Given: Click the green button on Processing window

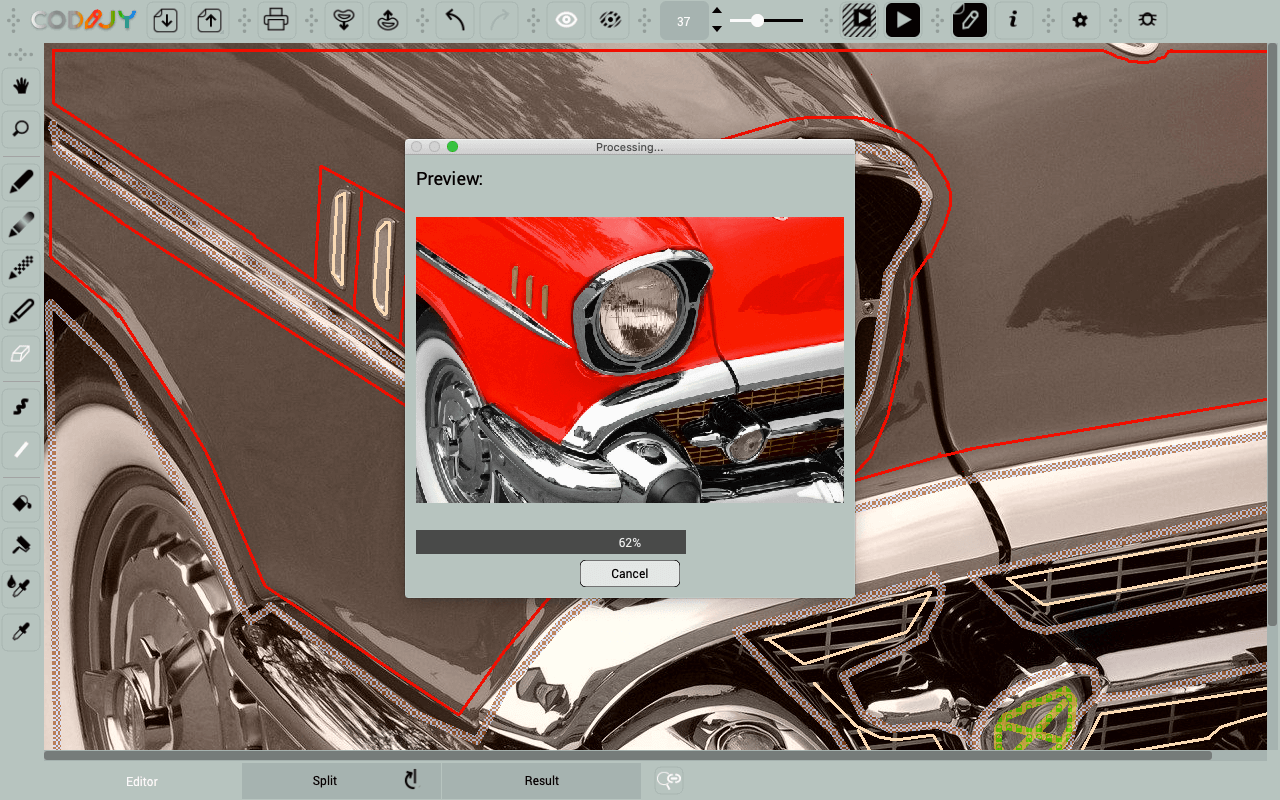Looking at the screenshot, I should pos(452,147).
